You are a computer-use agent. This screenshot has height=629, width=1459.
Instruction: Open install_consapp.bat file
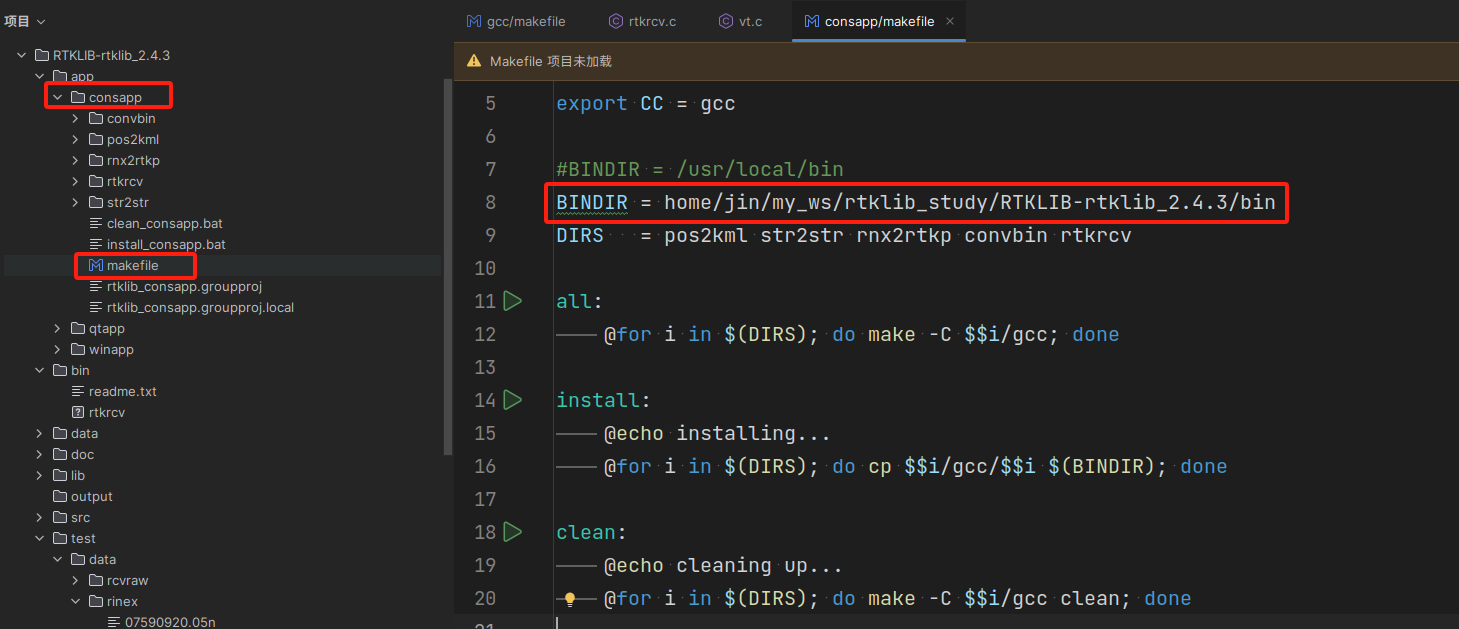pyautogui.click(x=166, y=244)
